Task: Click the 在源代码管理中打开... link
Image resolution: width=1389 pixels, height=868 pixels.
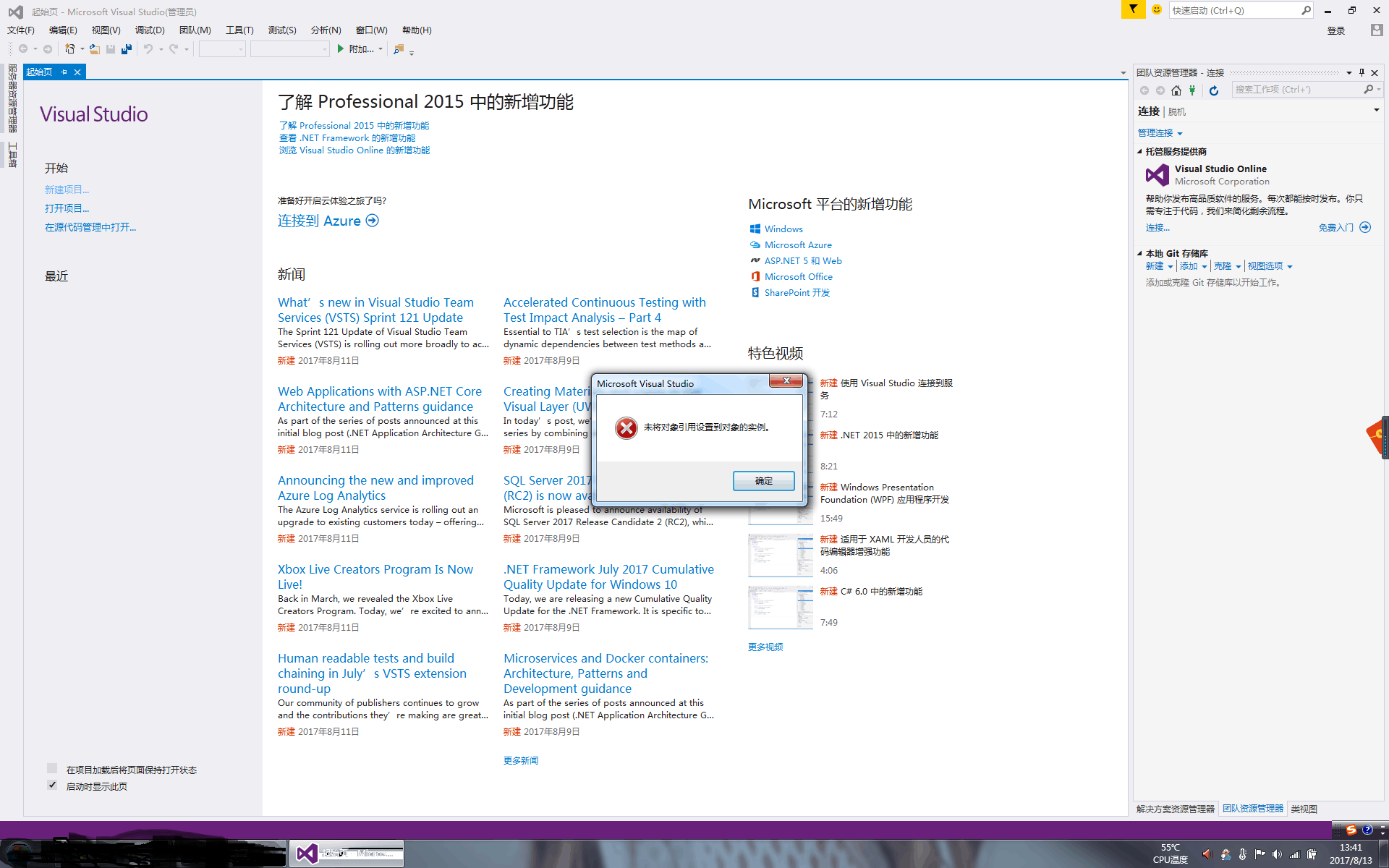Action: click(x=90, y=227)
